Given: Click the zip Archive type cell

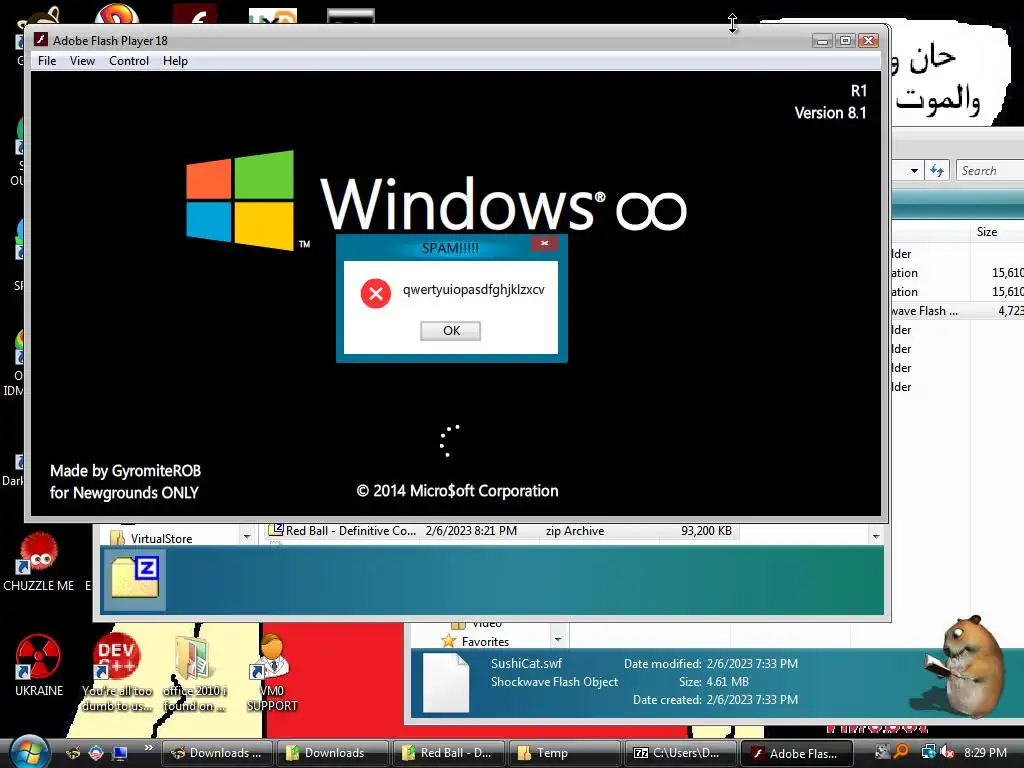Looking at the screenshot, I should [575, 531].
